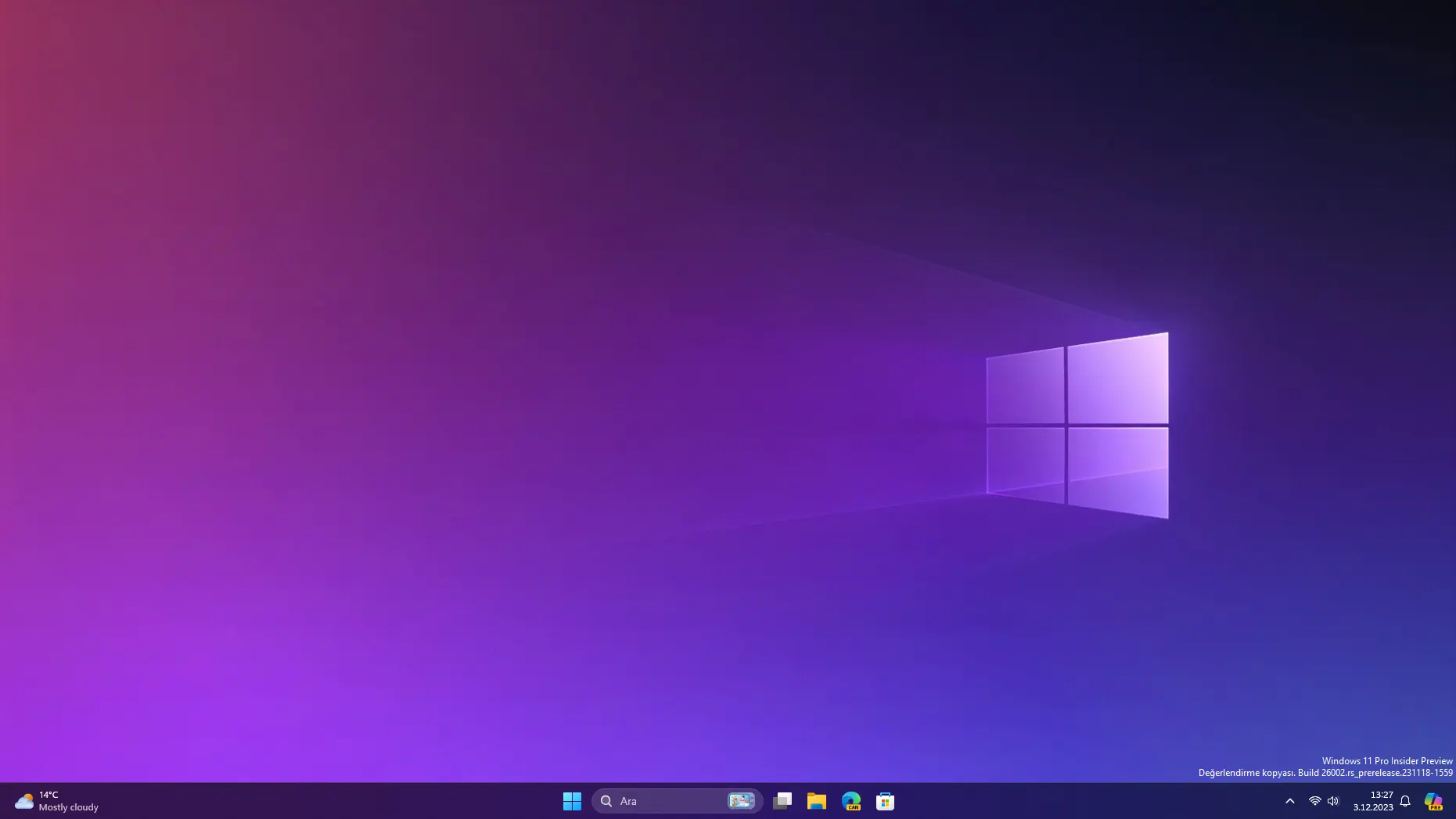This screenshot has width=1456, height=819.
Task: Click the weather cloud icon
Action: point(24,801)
